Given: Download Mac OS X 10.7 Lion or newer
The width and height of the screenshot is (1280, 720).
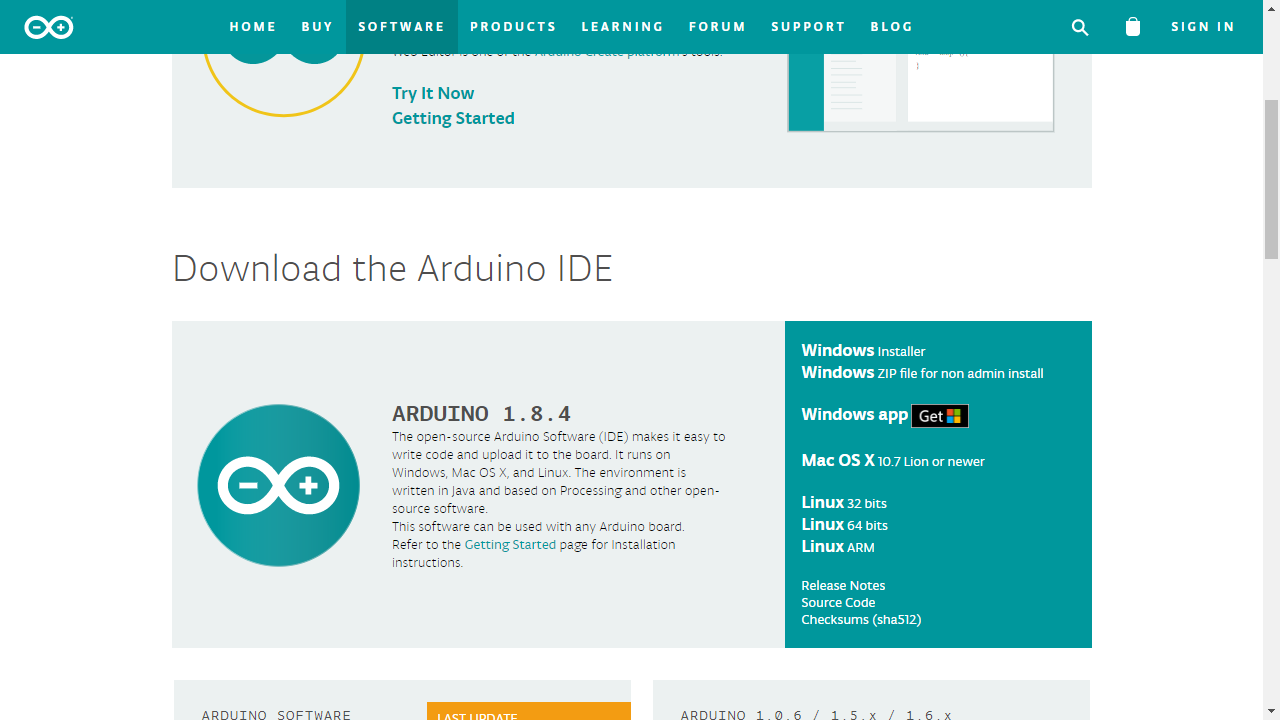Looking at the screenshot, I should [x=893, y=460].
